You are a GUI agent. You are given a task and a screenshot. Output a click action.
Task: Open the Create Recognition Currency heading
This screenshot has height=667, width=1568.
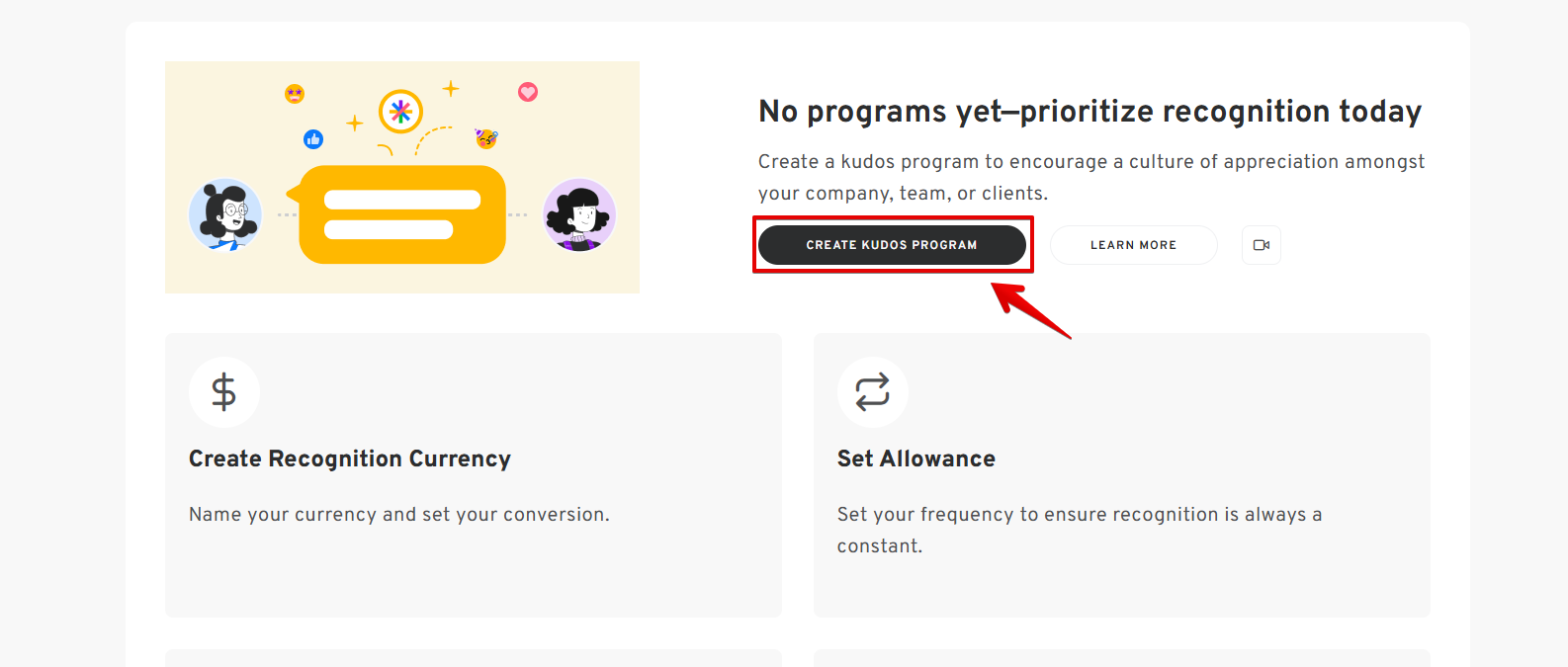tap(350, 459)
